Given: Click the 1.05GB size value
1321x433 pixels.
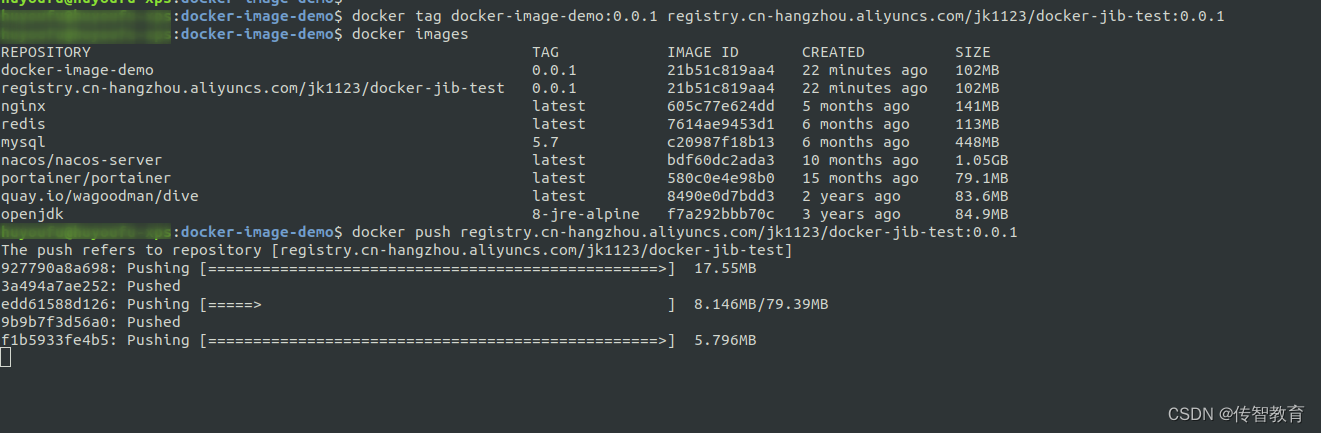Looking at the screenshot, I should pyautogui.click(x=982, y=160).
